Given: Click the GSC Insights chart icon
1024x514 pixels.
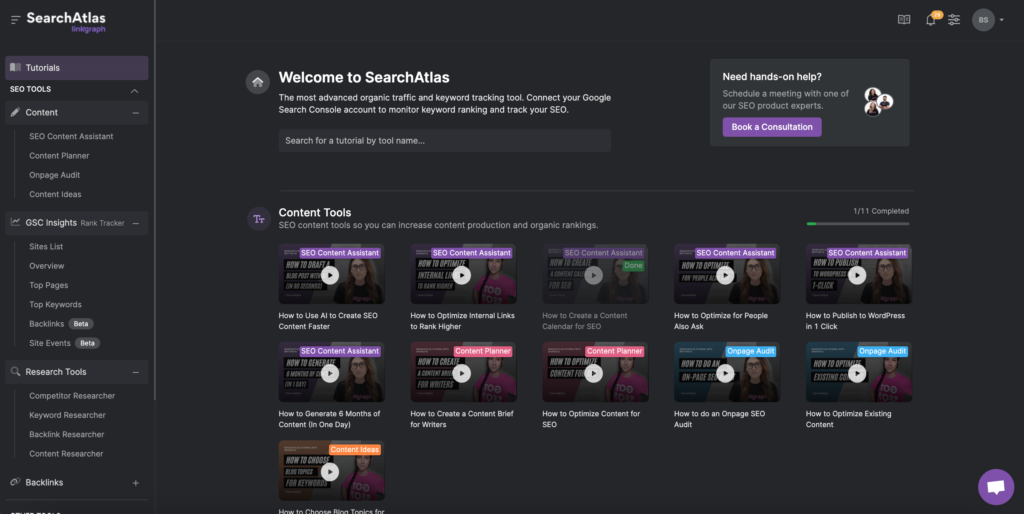Looking at the screenshot, I should 15,223.
